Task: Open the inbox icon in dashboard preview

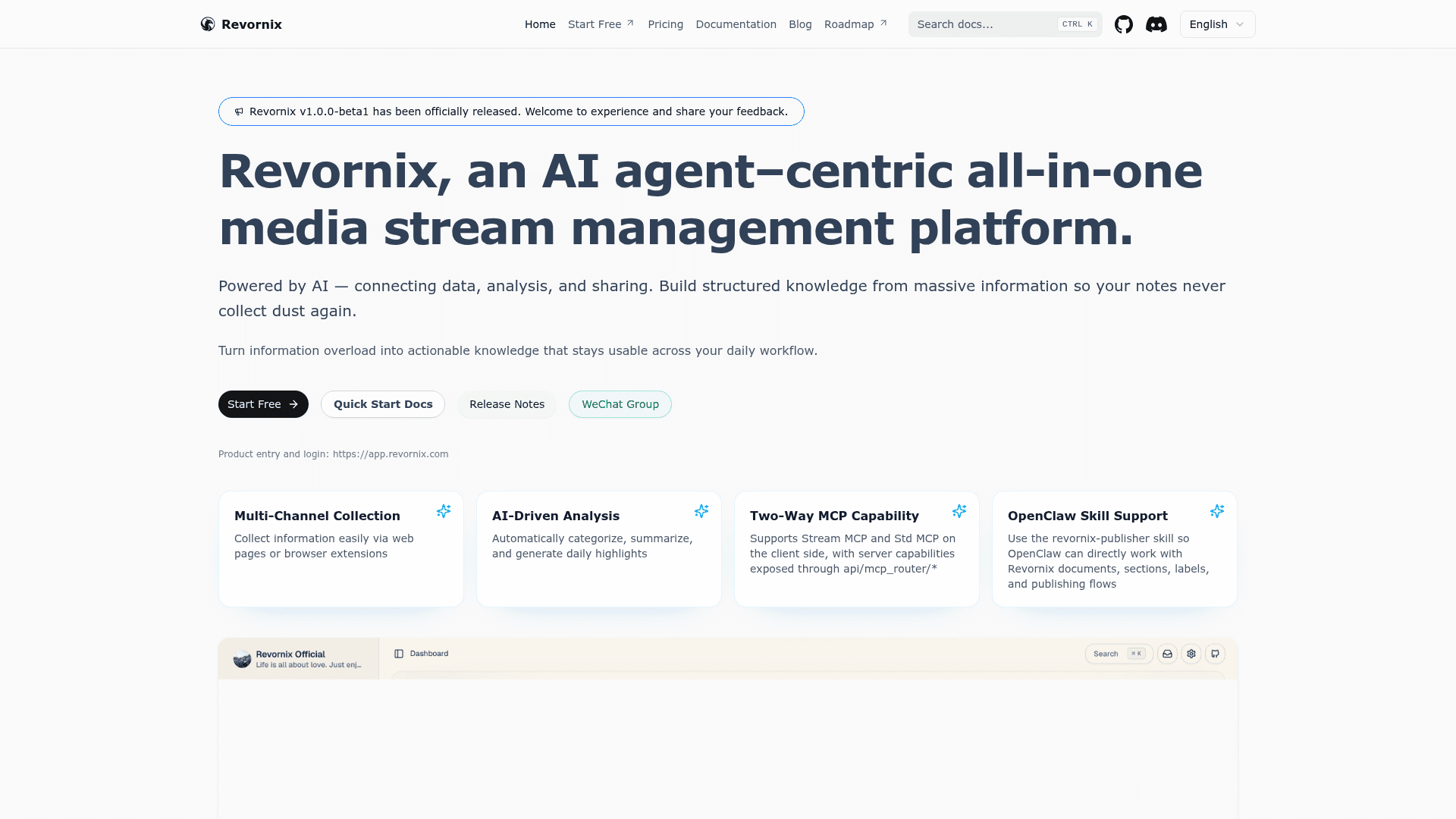Action: tap(1168, 654)
